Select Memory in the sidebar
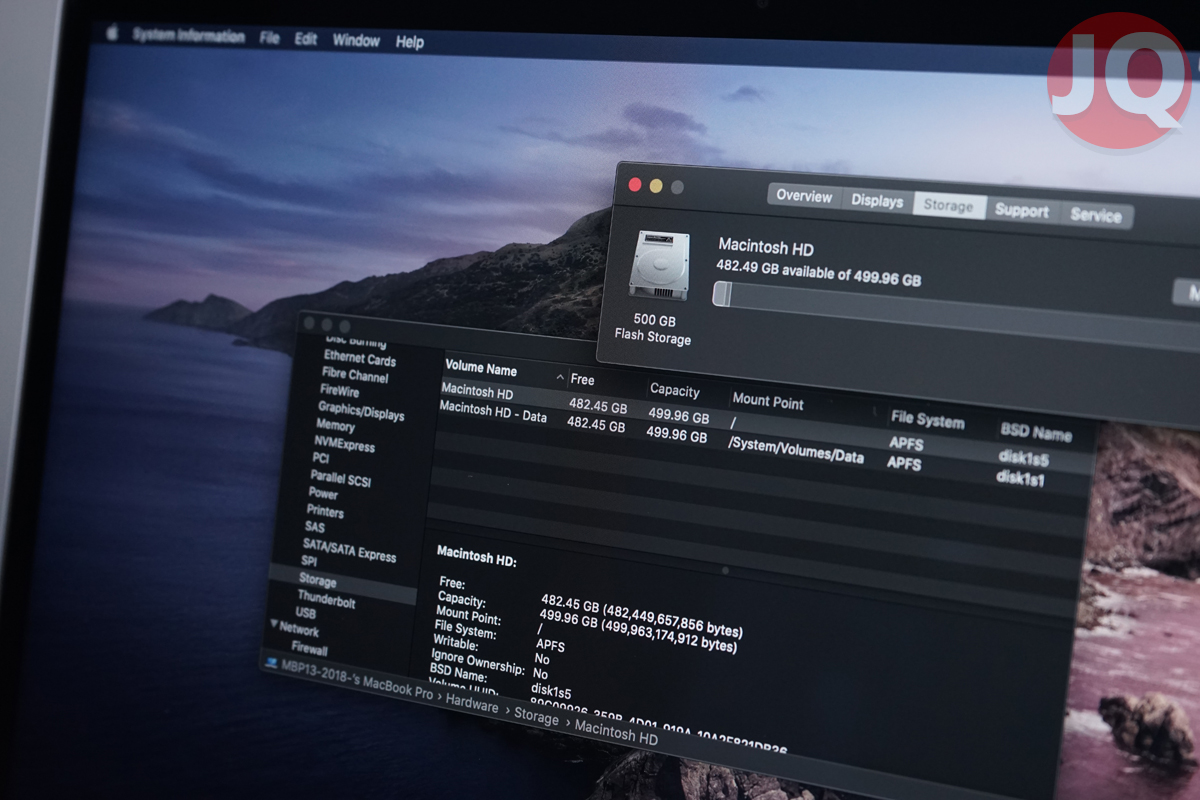Image resolution: width=1200 pixels, height=800 pixels. (335, 425)
